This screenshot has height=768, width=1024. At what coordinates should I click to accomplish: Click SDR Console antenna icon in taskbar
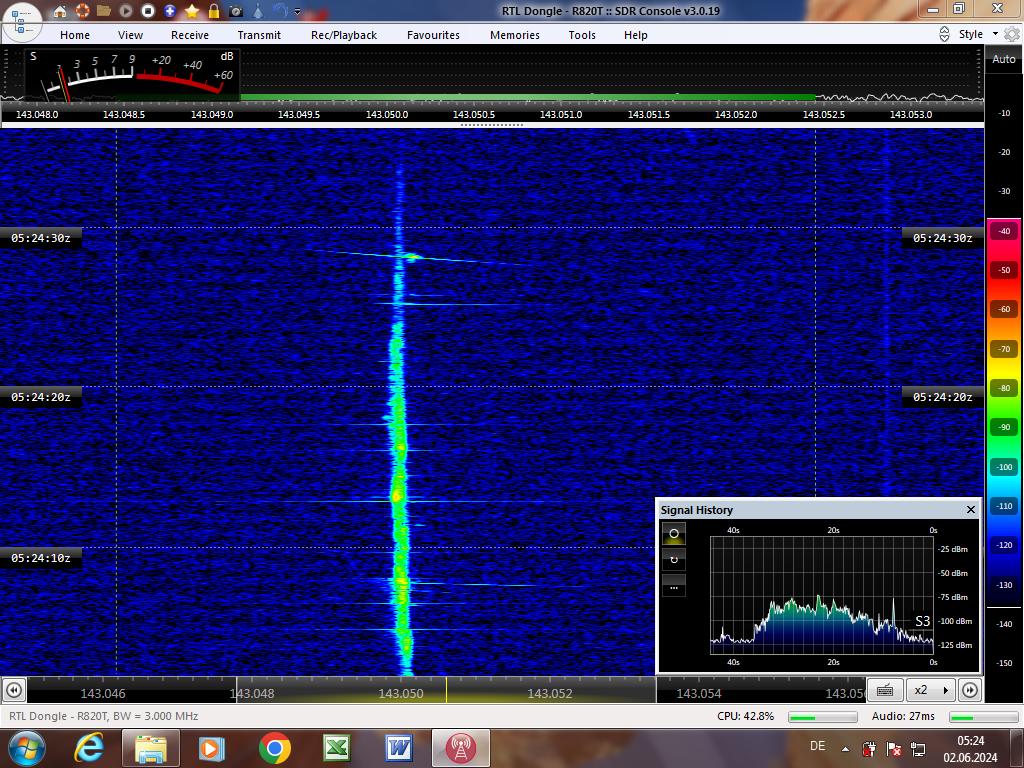[460, 748]
